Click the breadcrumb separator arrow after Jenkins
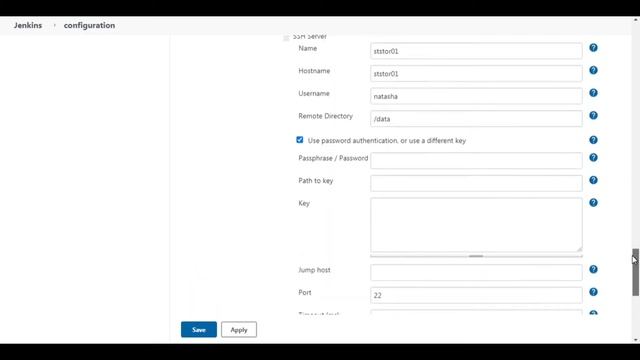This screenshot has width=640, height=360. pyautogui.click(x=54, y=25)
